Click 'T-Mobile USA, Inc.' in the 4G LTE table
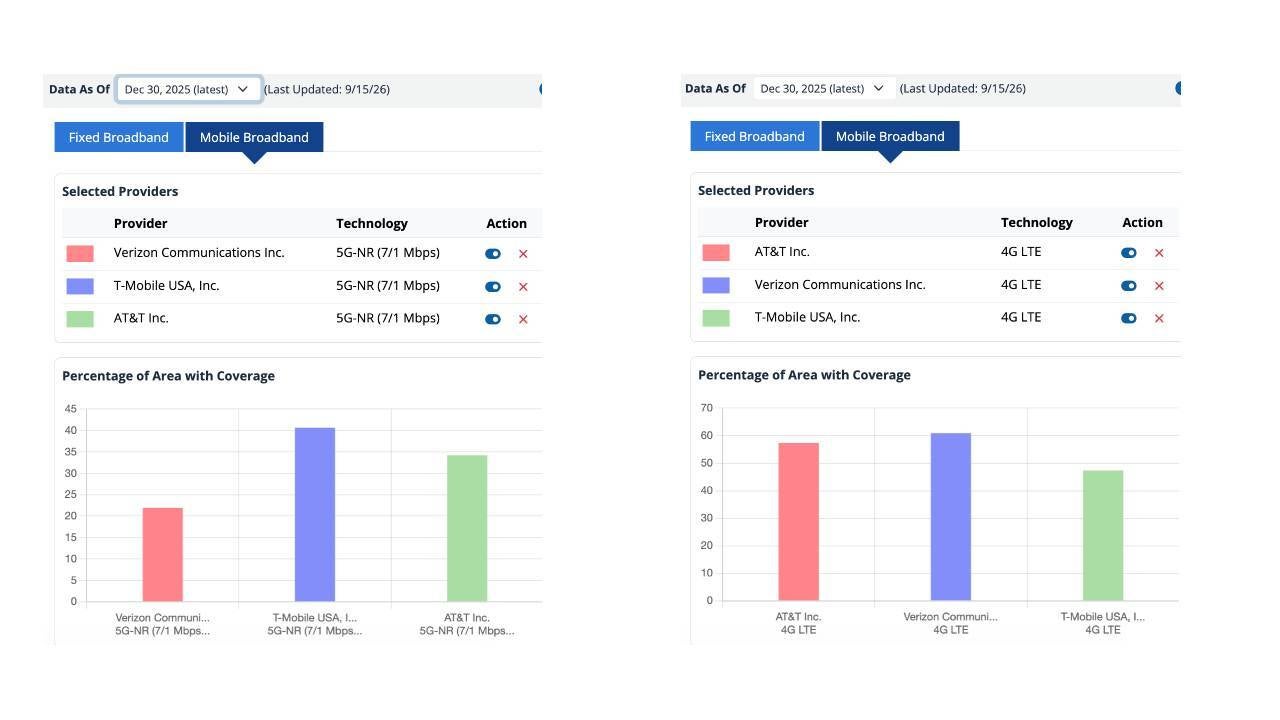Viewport: 1280px width, 720px height. point(808,318)
